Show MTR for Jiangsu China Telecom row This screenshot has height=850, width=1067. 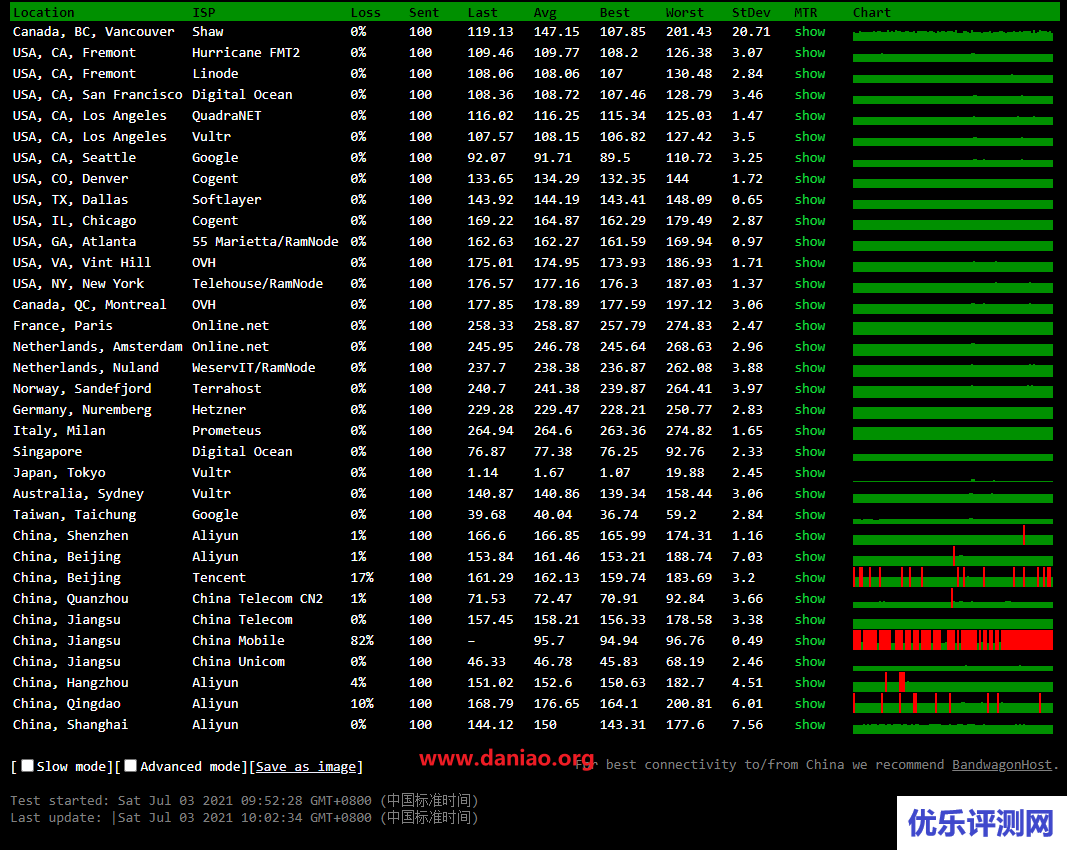point(810,619)
